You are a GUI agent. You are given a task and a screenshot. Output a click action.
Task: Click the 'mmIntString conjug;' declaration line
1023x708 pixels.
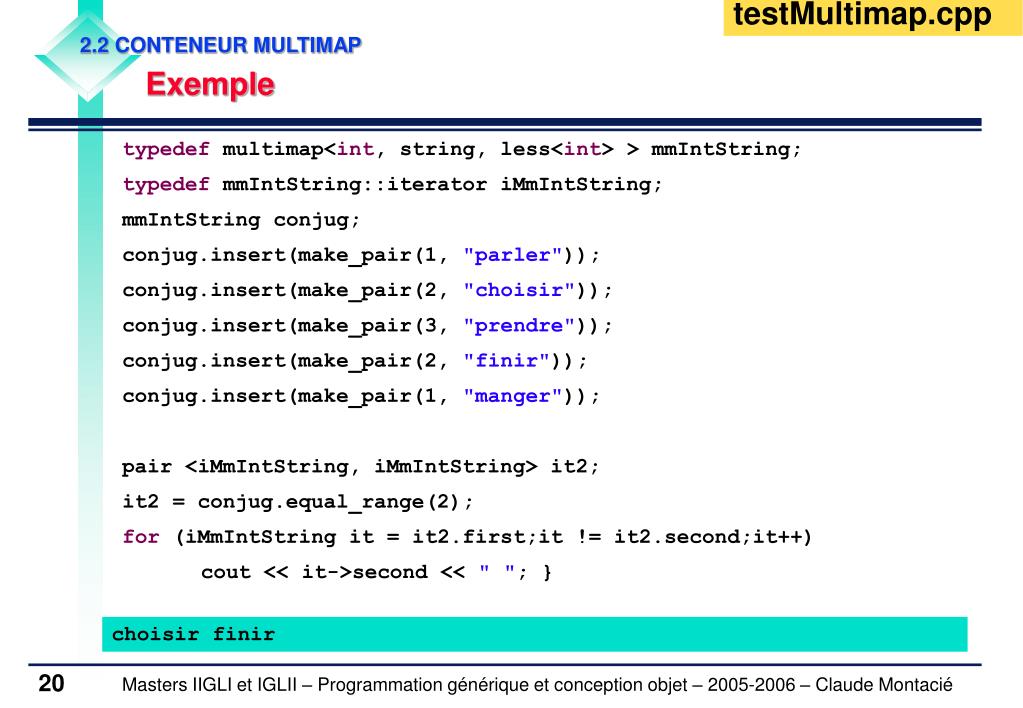pos(241,220)
